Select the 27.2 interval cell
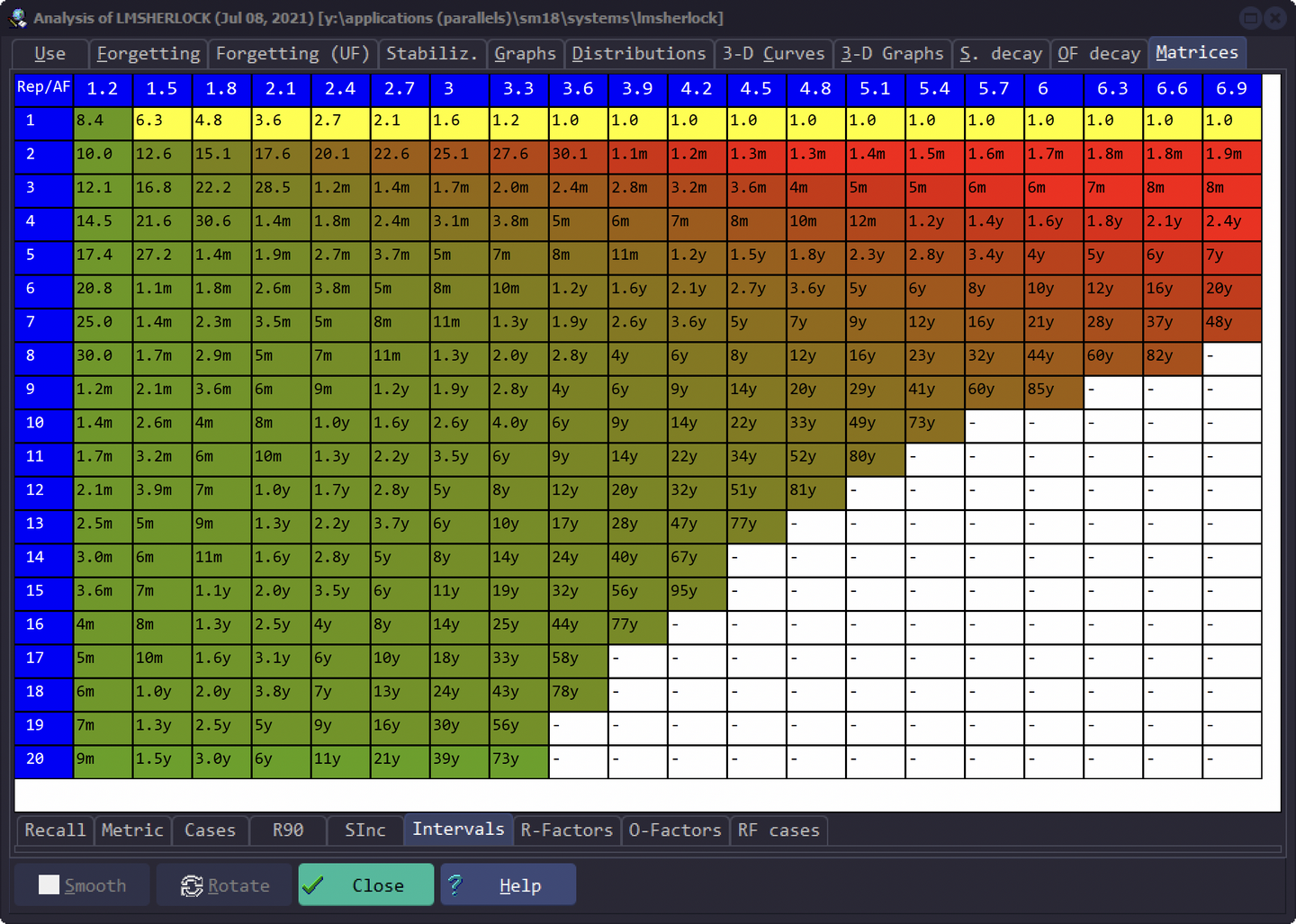The width and height of the screenshot is (1296, 924). (x=162, y=257)
